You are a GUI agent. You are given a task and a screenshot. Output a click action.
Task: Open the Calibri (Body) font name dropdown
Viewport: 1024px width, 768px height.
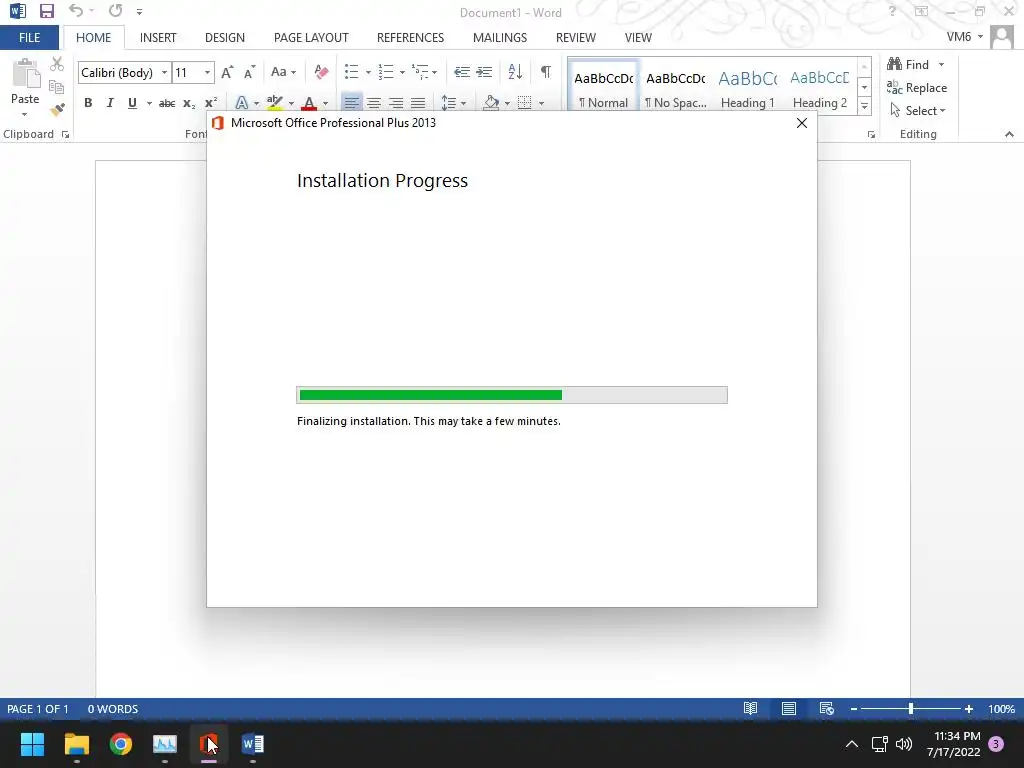(x=164, y=72)
